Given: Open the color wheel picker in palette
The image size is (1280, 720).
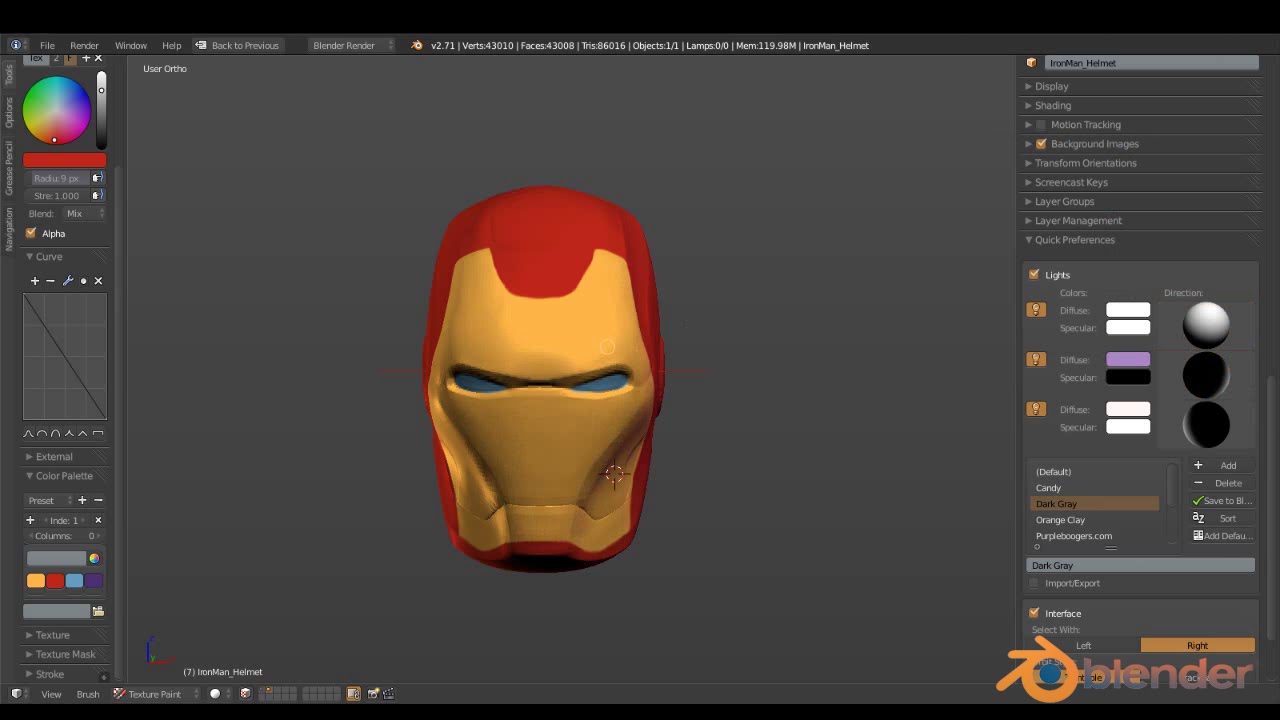Looking at the screenshot, I should (94, 558).
